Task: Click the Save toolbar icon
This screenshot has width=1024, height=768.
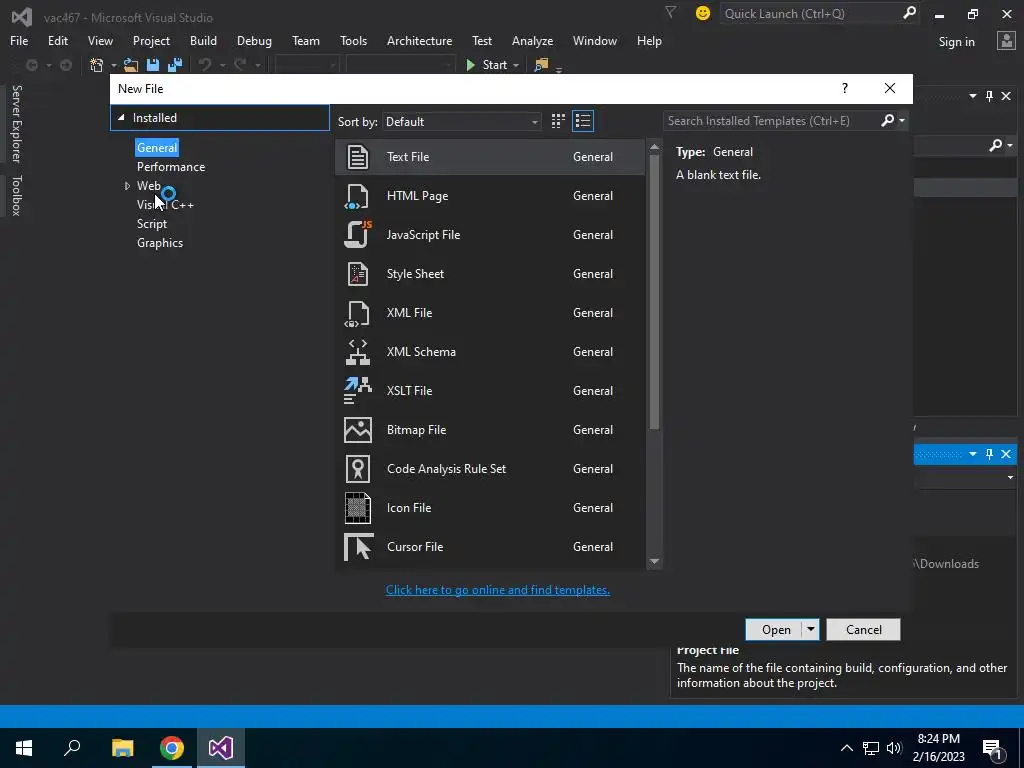Action: click(153, 65)
